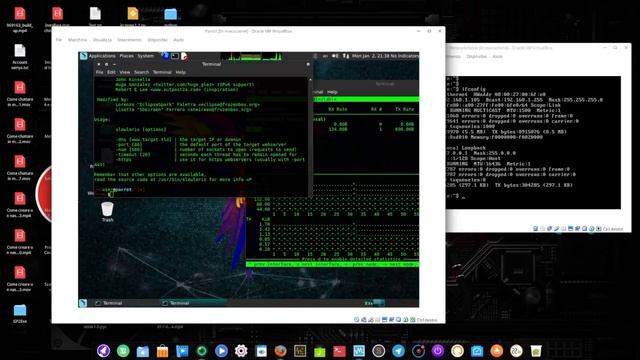The image size is (640, 360).
Task: Open Visualizza menu in Parrot VirtualBox window
Action: (102, 40)
